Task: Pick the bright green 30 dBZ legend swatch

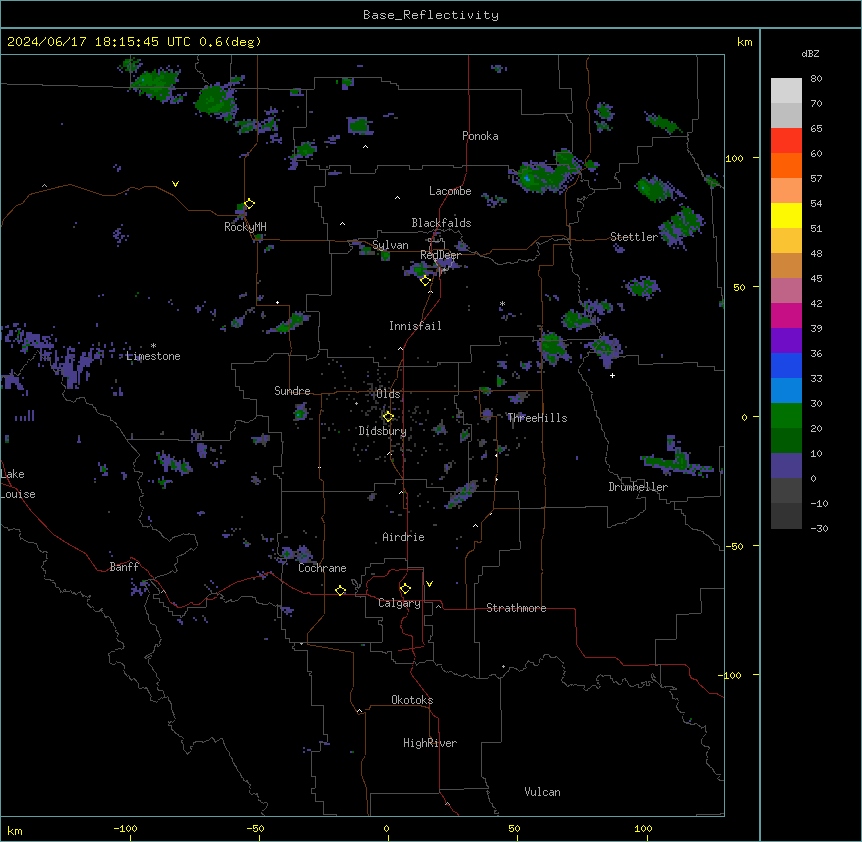Action: [786, 416]
